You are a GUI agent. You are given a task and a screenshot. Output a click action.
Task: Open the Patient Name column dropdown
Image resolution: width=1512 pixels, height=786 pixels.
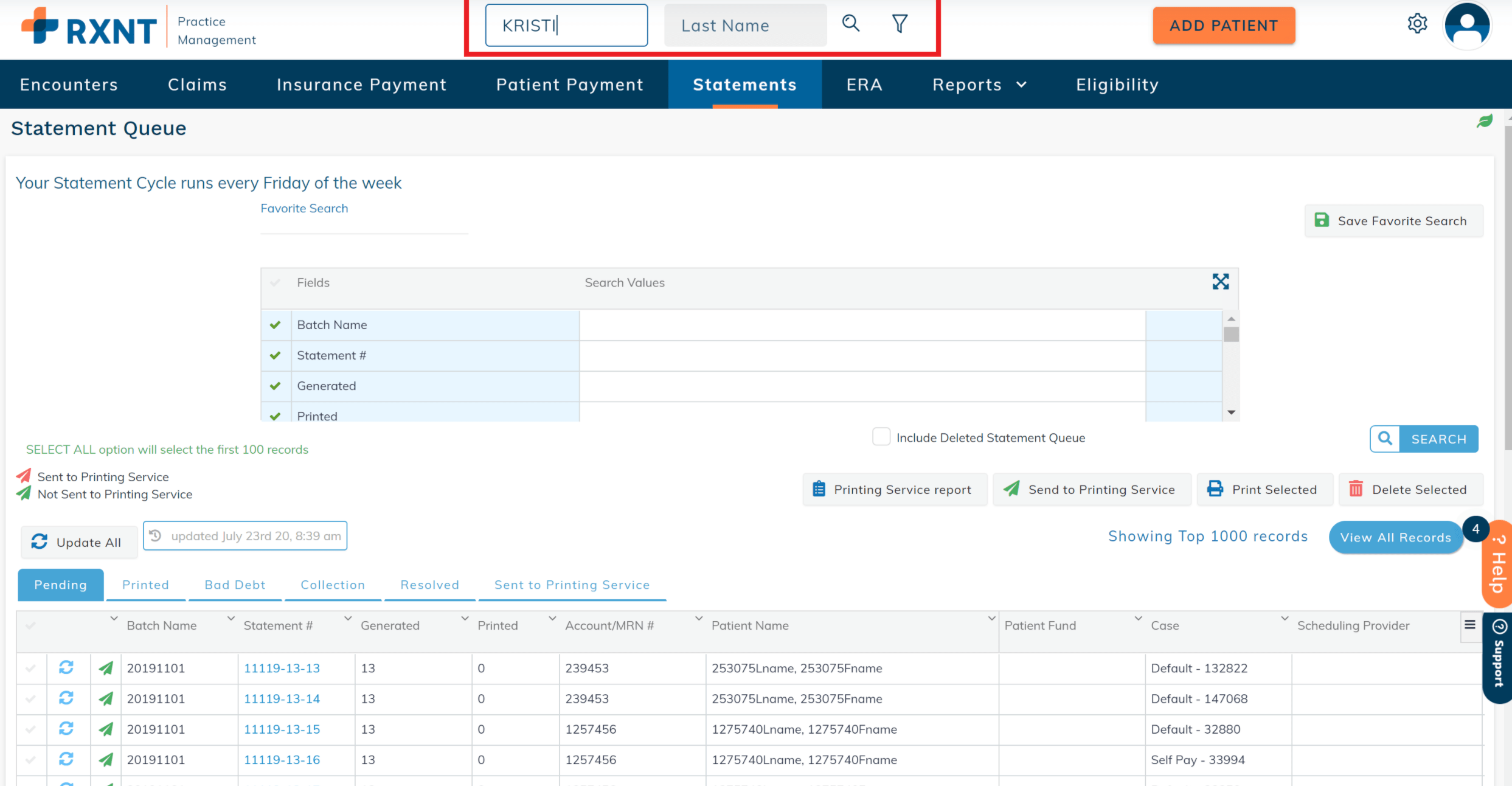pos(991,619)
